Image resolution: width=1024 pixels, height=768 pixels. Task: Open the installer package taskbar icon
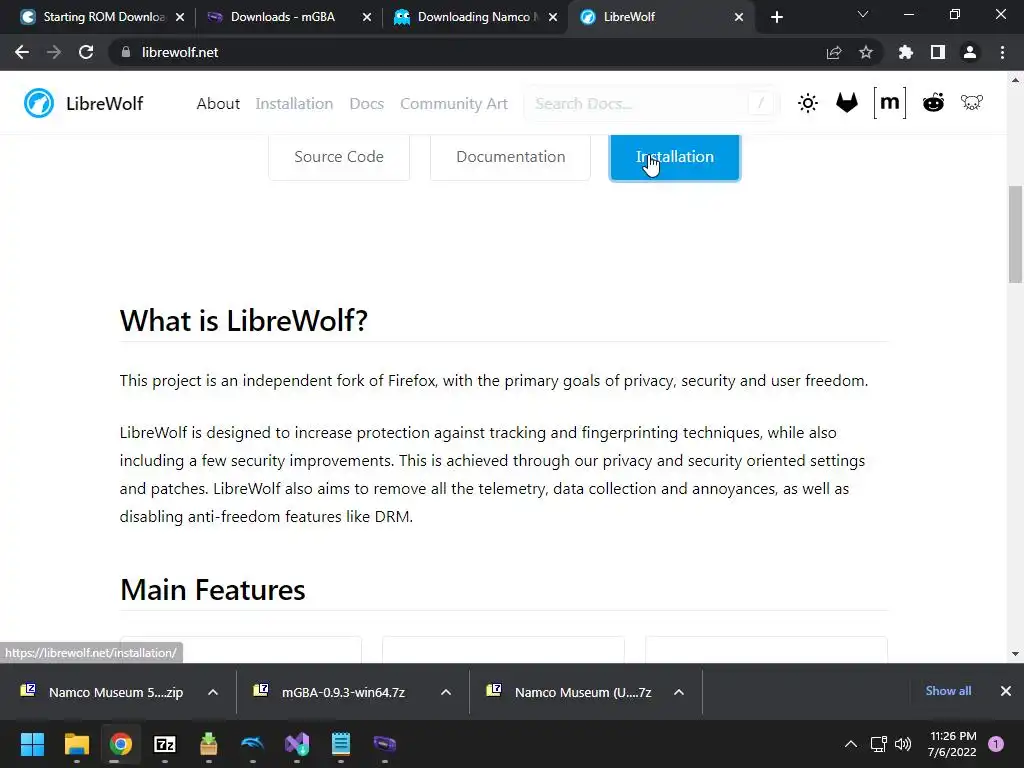click(208, 744)
